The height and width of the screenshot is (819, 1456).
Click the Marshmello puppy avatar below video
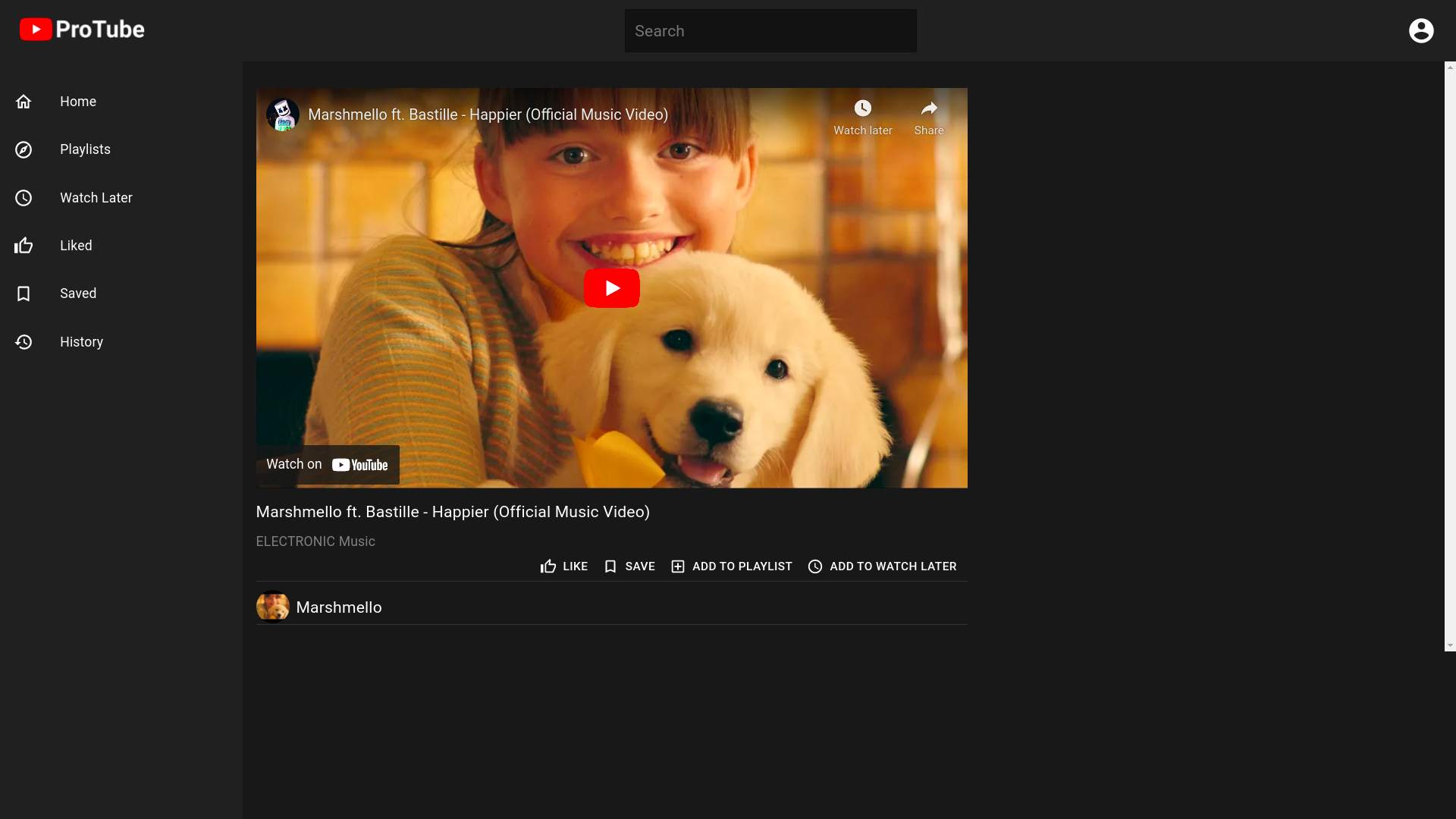click(x=273, y=607)
